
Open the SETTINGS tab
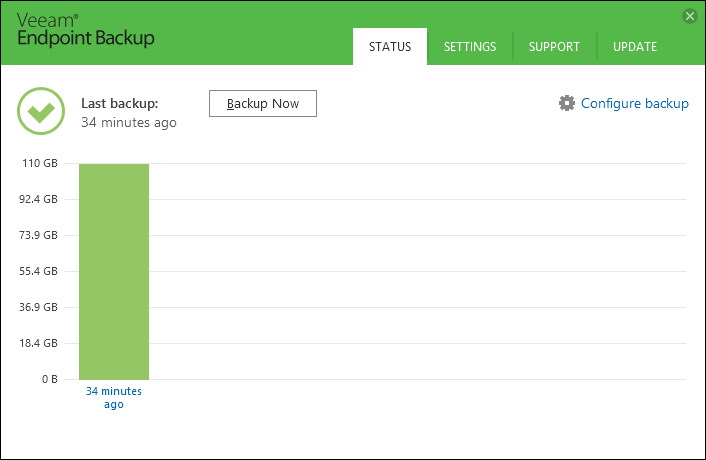(x=470, y=47)
